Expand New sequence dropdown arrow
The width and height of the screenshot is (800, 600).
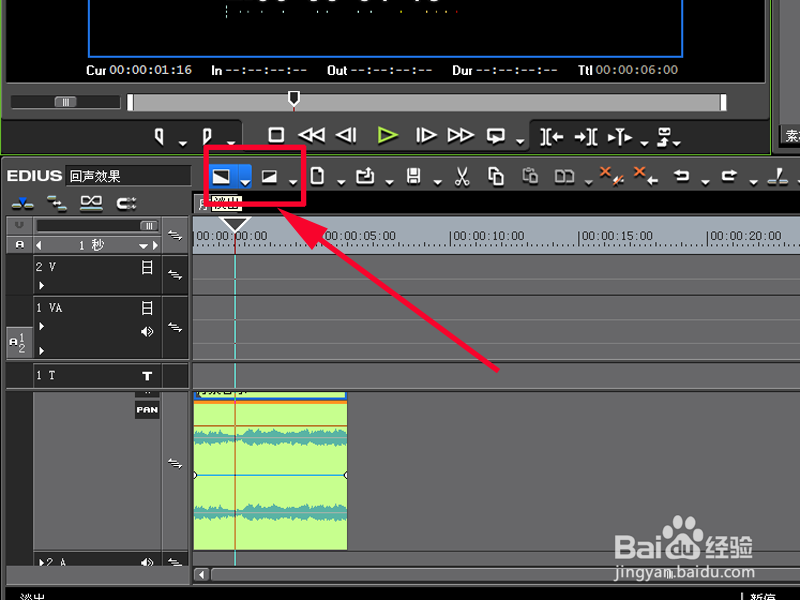coord(341,182)
